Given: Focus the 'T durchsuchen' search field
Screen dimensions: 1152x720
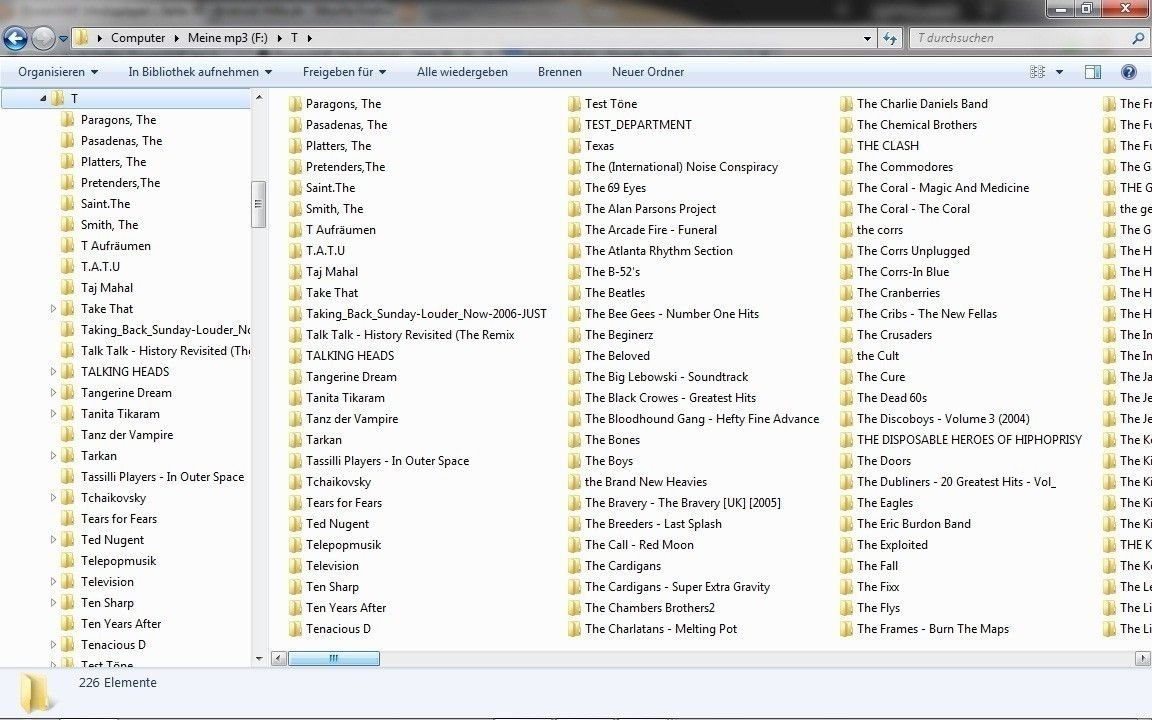Looking at the screenshot, I should (x=1021, y=38).
